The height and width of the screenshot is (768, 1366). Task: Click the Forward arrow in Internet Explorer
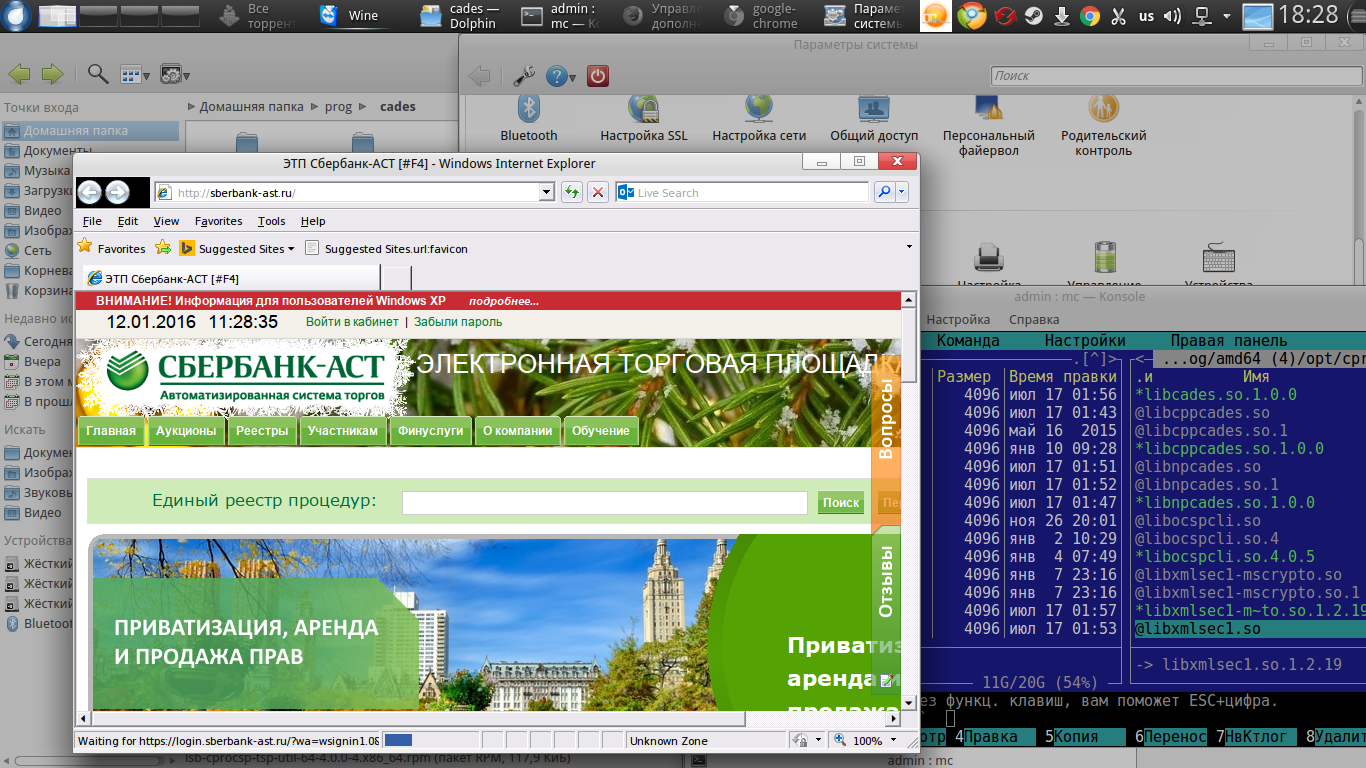click(117, 193)
